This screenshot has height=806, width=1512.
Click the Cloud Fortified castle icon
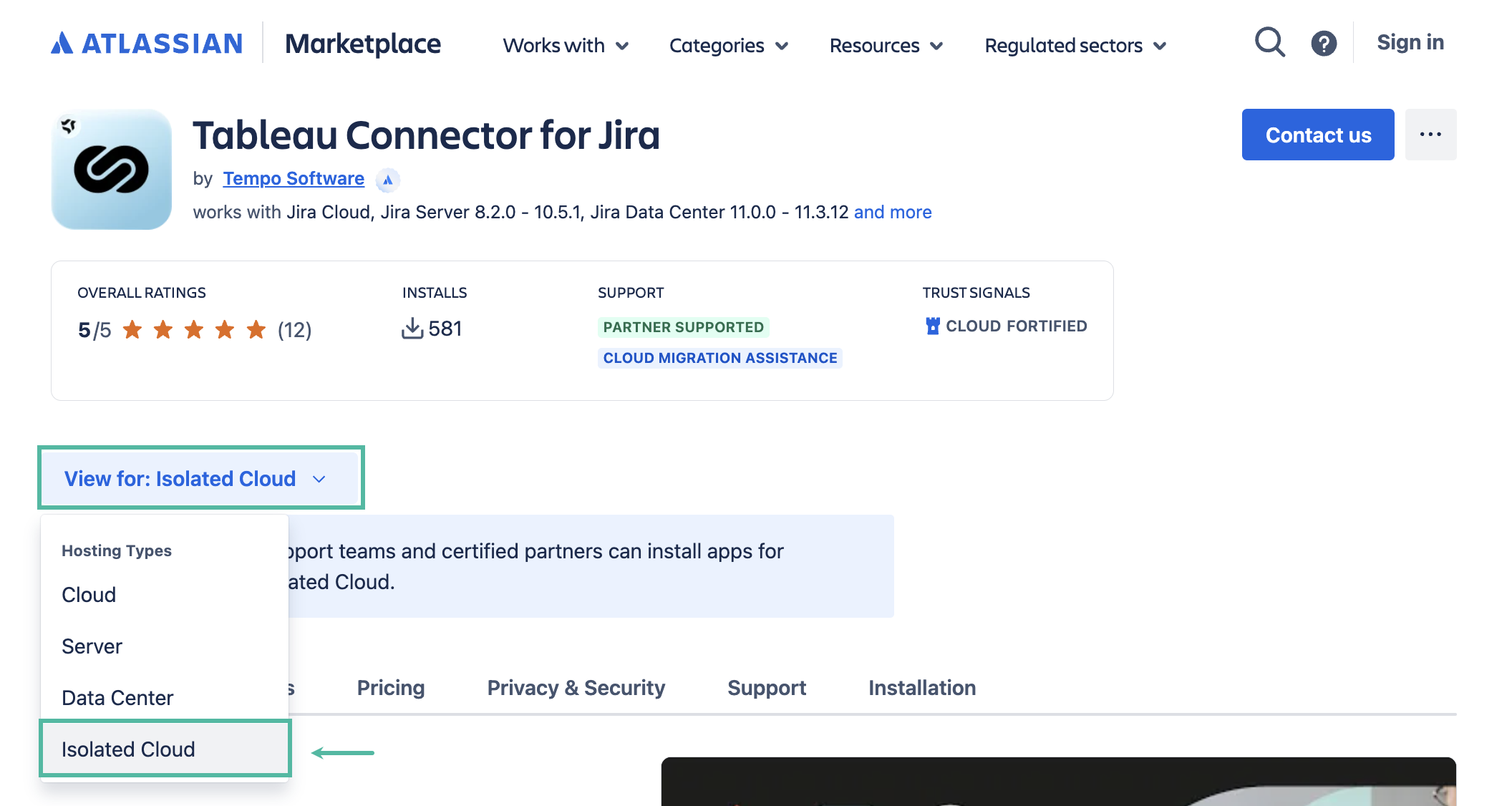tap(932, 326)
